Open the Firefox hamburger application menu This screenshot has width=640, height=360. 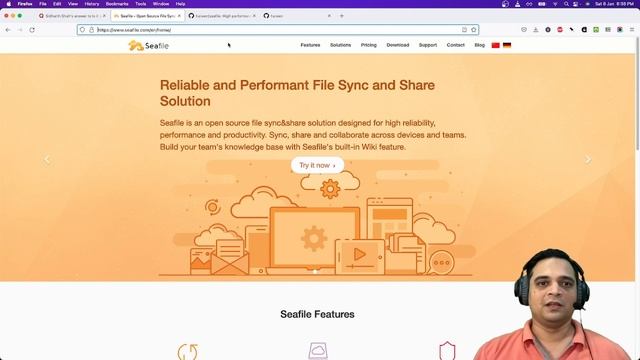(632, 30)
